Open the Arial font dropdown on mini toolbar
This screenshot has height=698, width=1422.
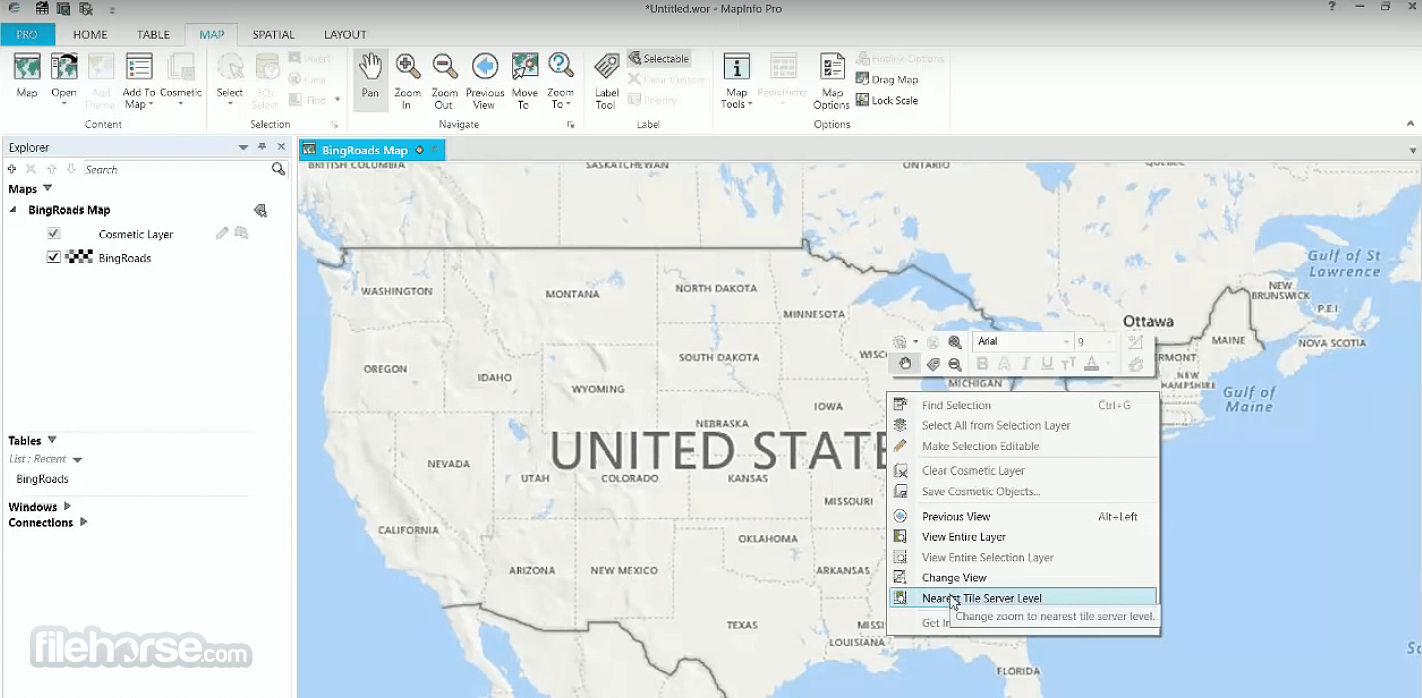click(1066, 342)
